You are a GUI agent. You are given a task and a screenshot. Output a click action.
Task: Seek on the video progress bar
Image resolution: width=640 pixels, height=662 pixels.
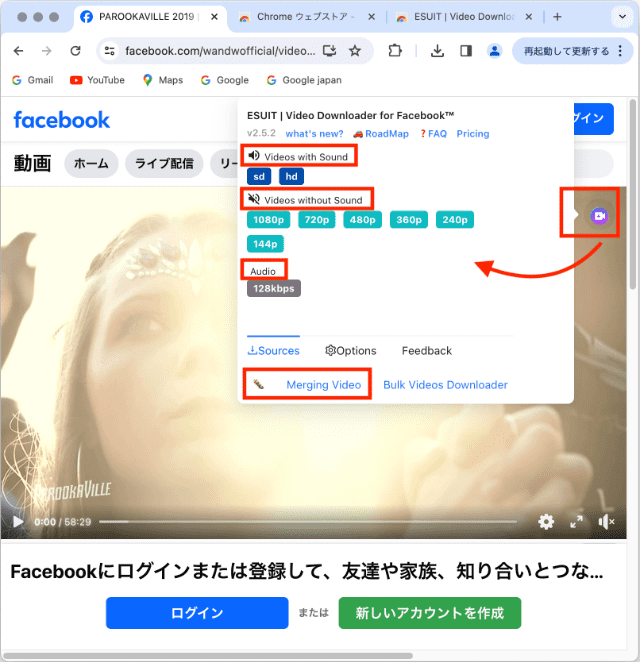click(308, 522)
